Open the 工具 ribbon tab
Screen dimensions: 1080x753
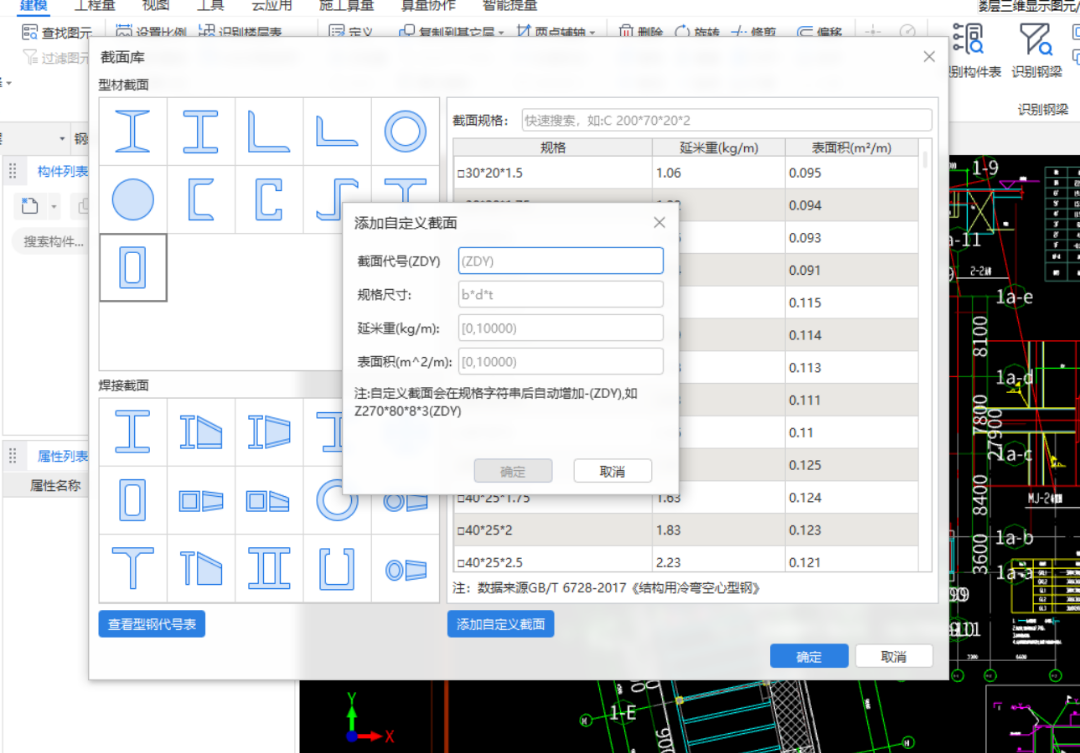pos(210,6)
